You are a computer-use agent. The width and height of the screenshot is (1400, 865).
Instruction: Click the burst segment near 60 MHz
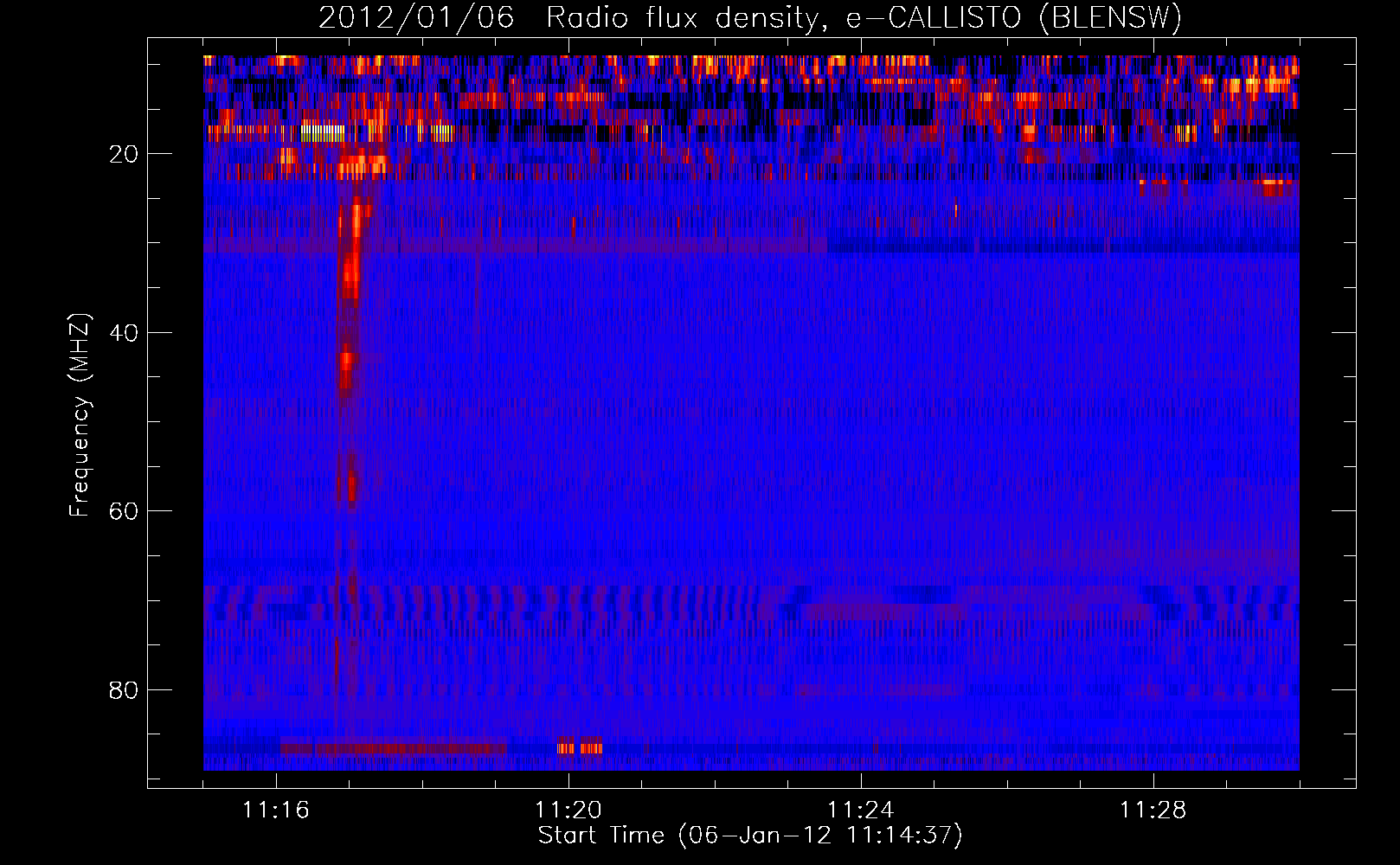point(351,487)
